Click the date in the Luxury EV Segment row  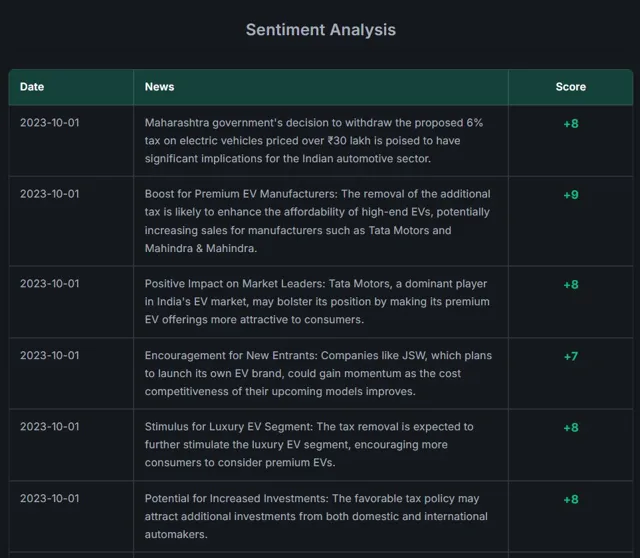coord(49,427)
